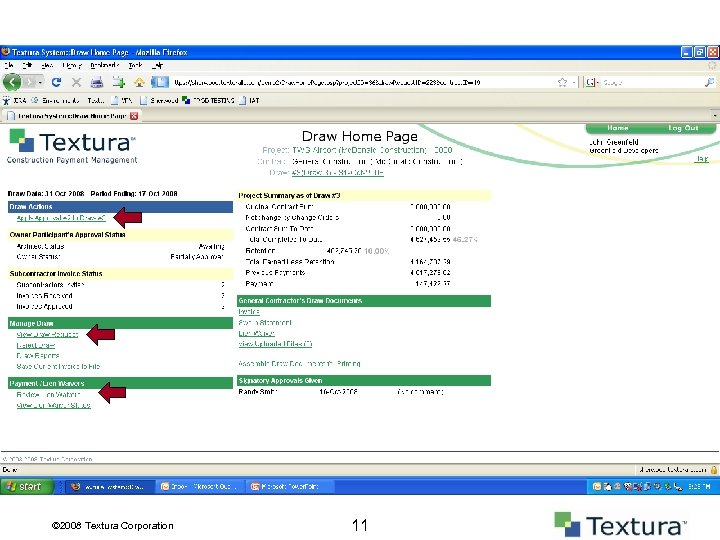The width and height of the screenshot is (720, 540).
Task: Click the Stop loading X icon
Action: pos(76,82)
